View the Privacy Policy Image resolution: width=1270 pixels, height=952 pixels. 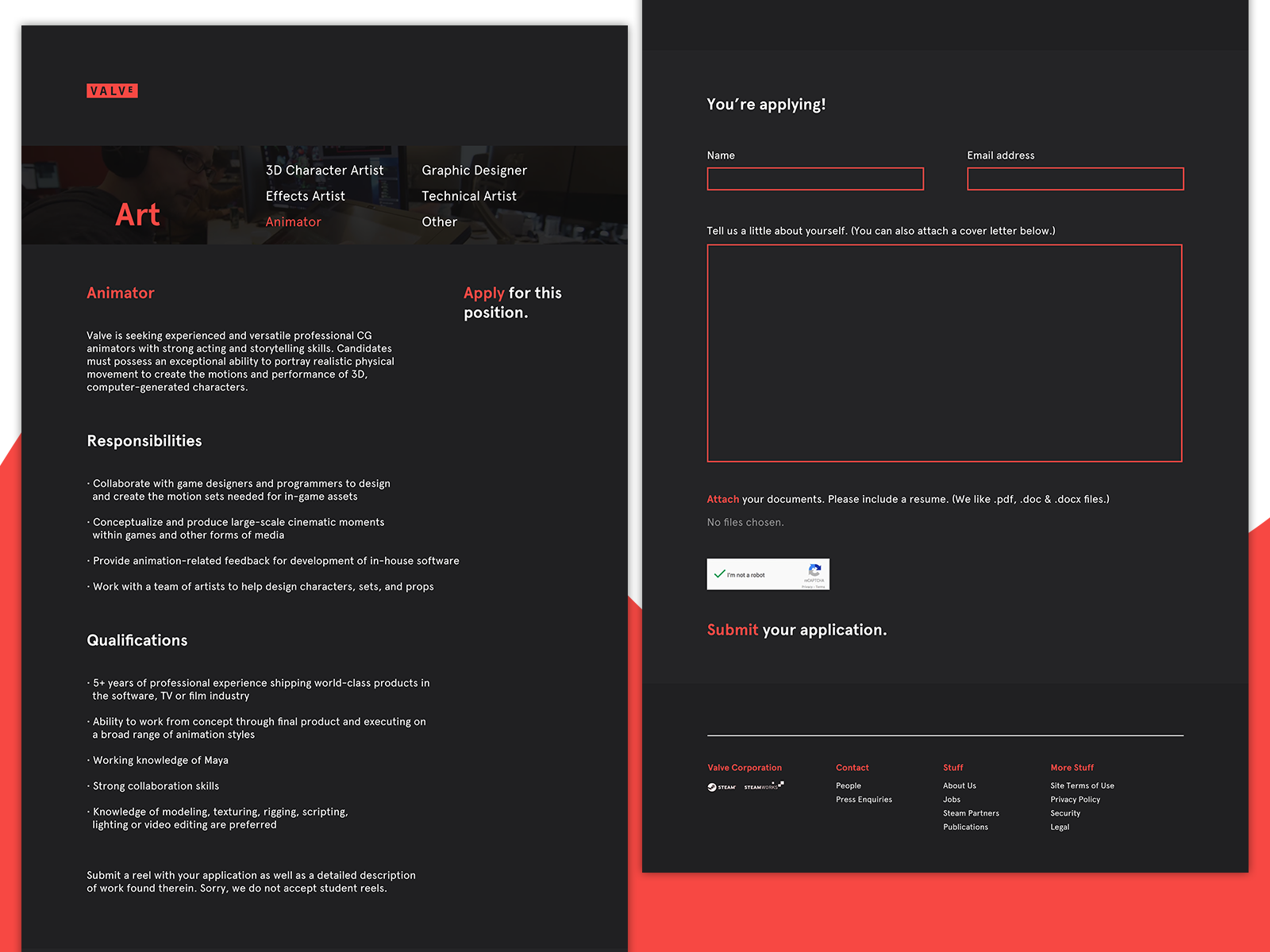(1076, 799)
